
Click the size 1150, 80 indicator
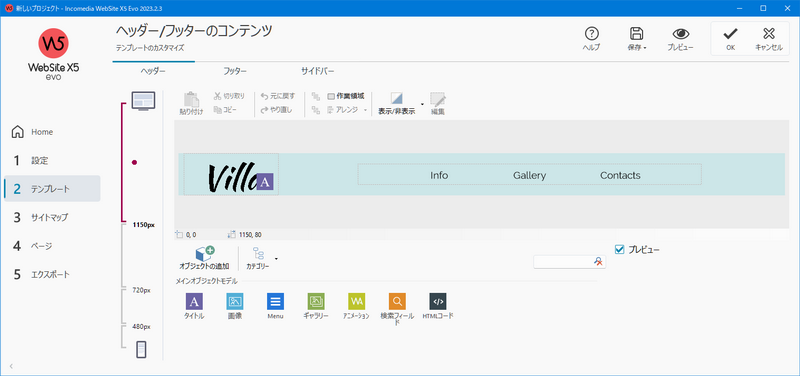tap(245, 235)
